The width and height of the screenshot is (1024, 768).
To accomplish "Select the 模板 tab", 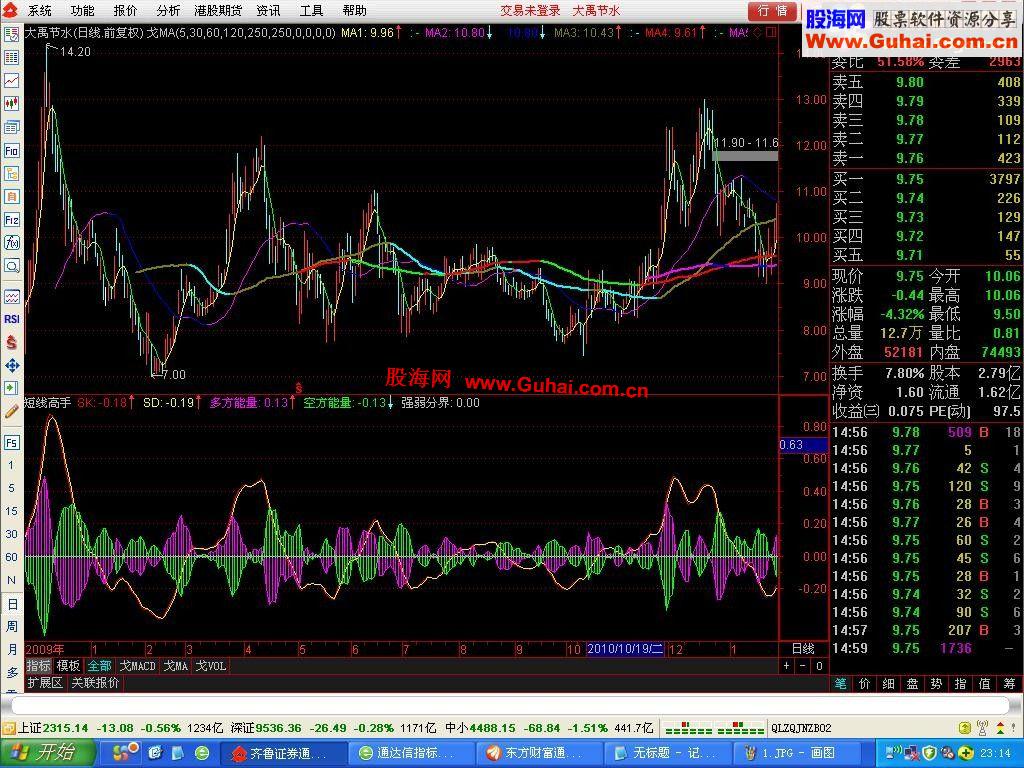I will [69, 666].
